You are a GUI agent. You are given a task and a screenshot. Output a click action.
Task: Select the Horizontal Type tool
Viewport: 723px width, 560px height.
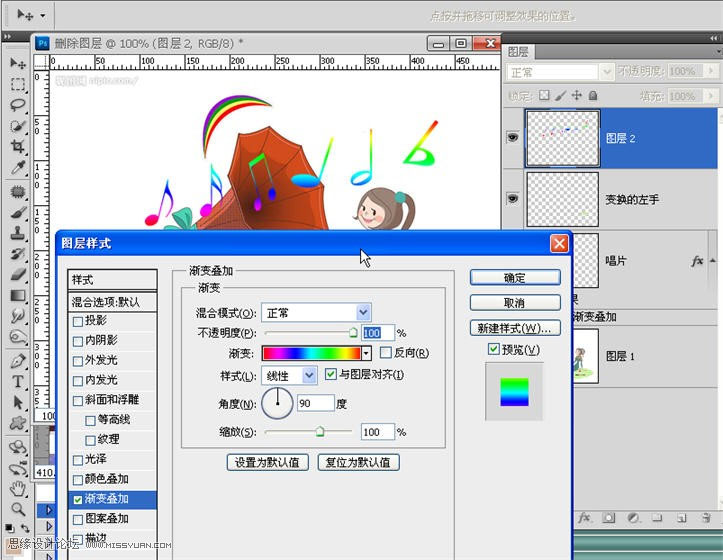point(18,382)
